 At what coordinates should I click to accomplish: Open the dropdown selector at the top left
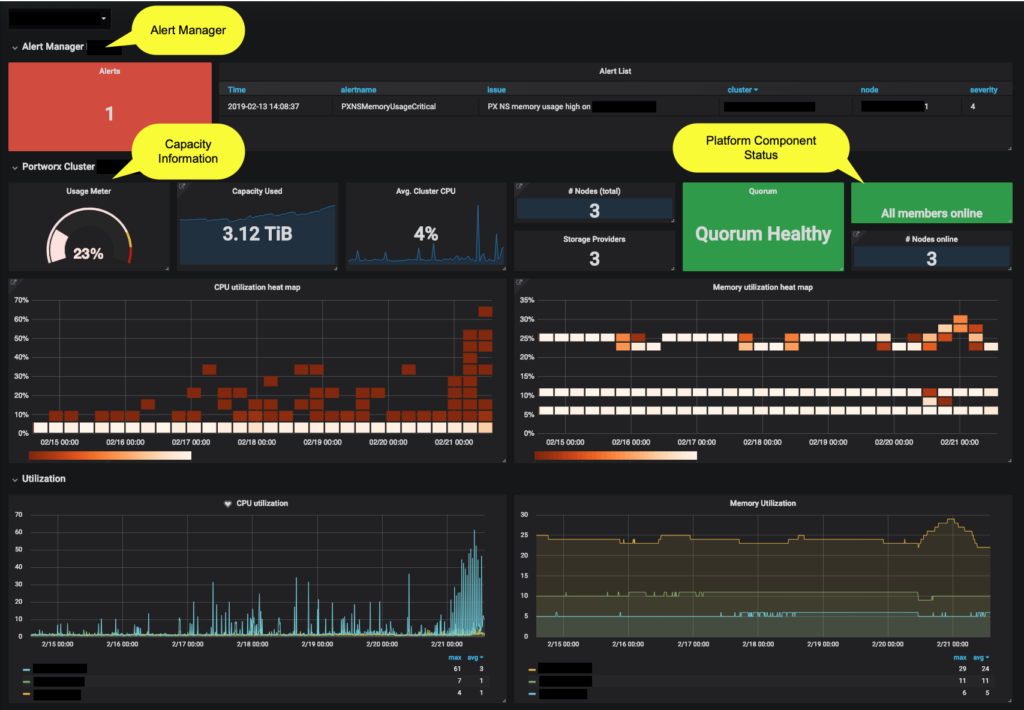pos(60,18)
